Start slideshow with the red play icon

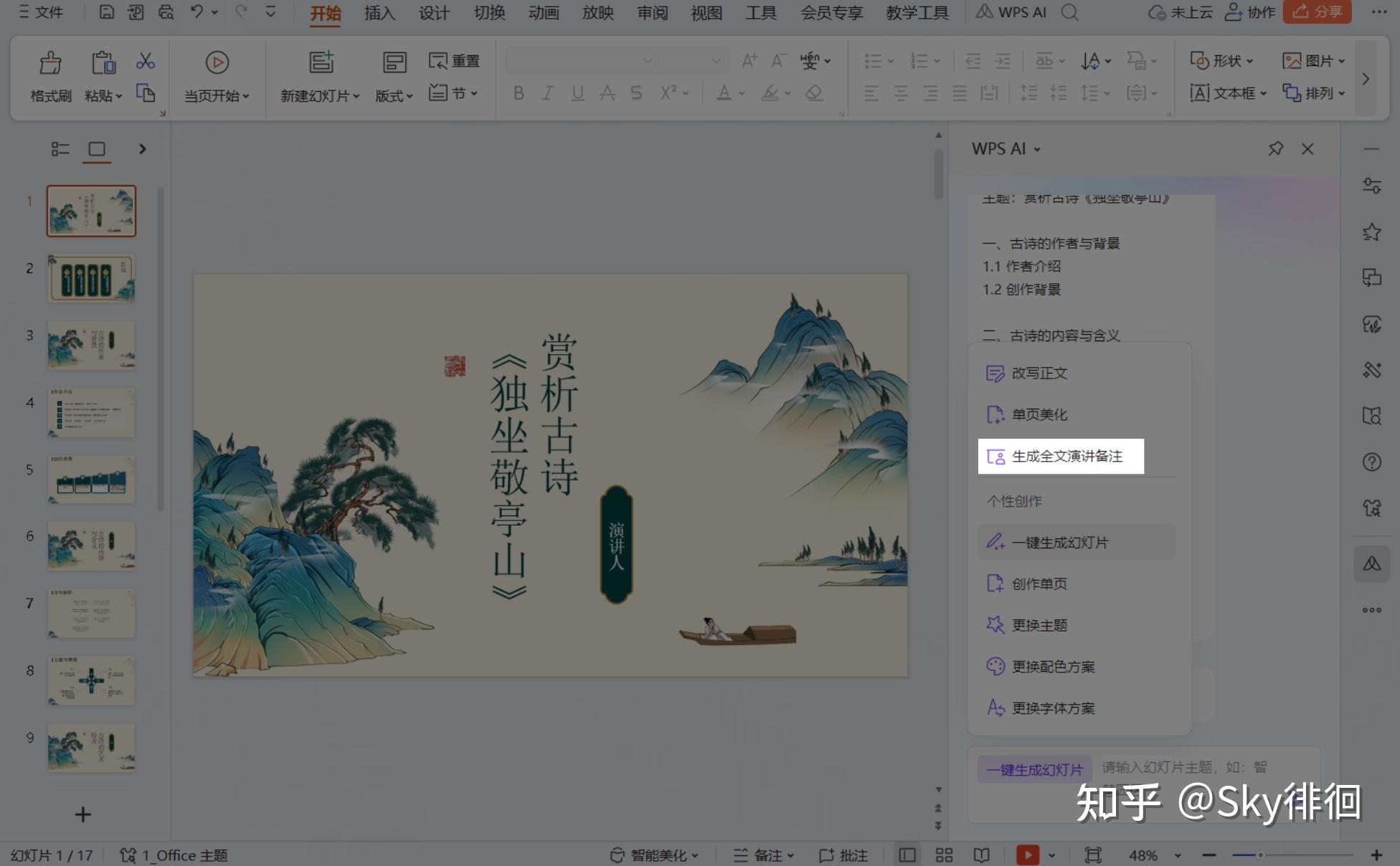(1028, 855)
